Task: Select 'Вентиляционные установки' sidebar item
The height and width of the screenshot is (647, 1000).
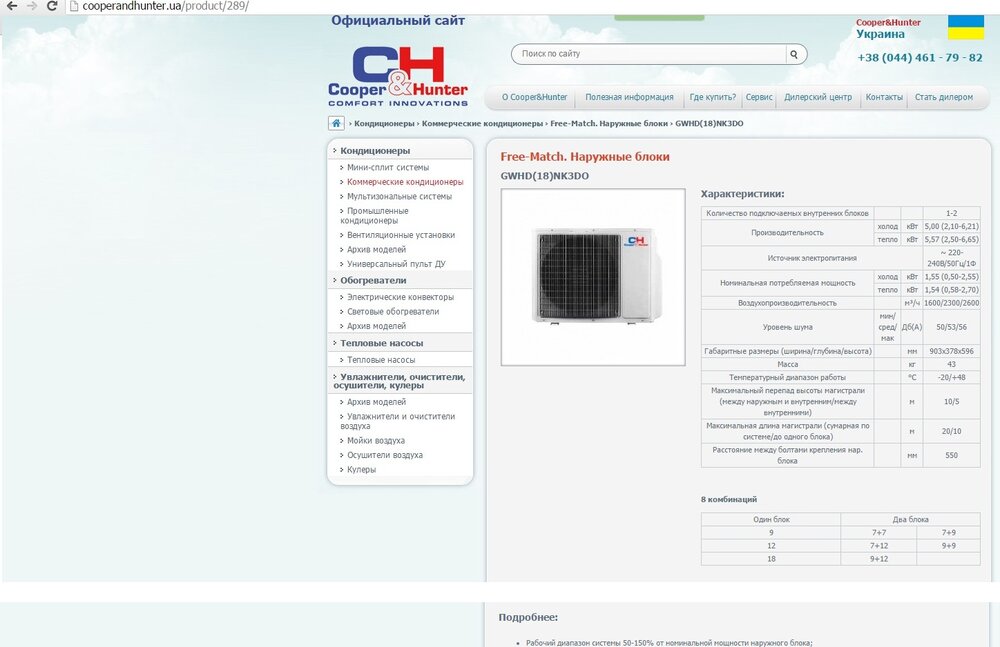Action: click(x=401, y=235)
